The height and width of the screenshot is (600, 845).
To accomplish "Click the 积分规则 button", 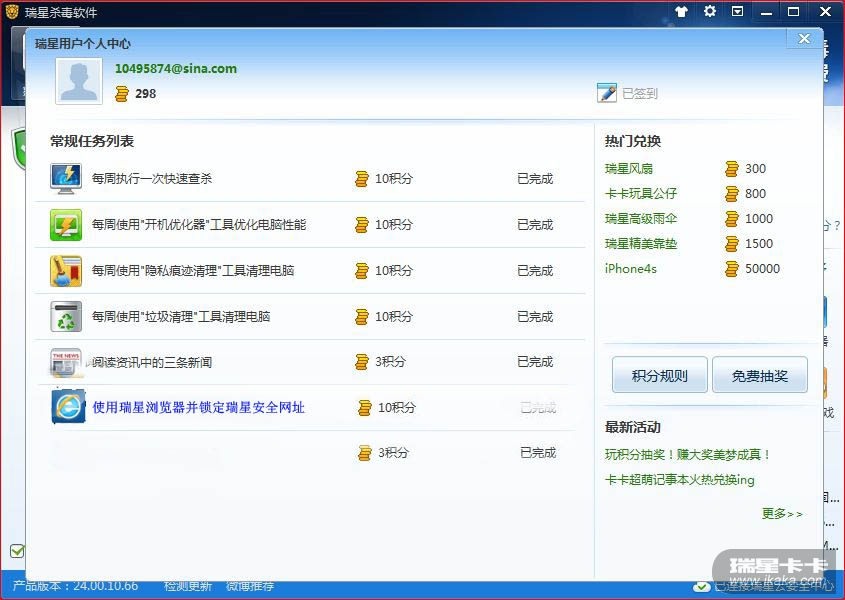I will tap(660, 375).
